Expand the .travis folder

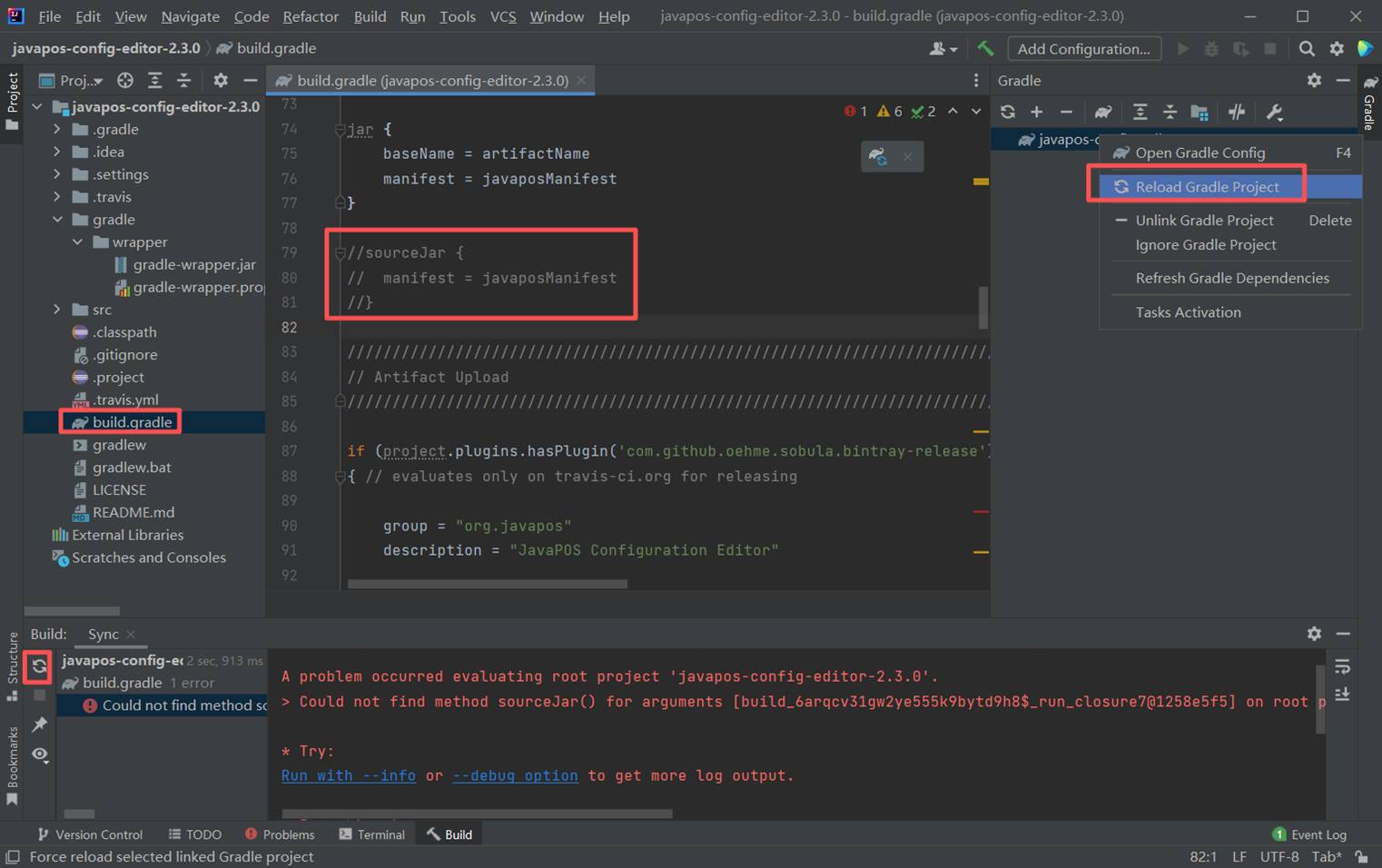57,197
